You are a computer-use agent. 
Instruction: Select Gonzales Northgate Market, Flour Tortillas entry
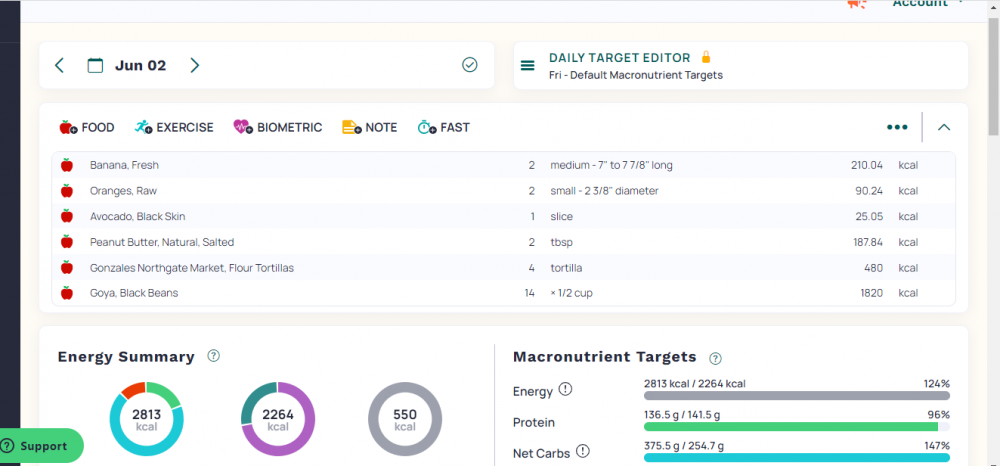coord(503,268)
